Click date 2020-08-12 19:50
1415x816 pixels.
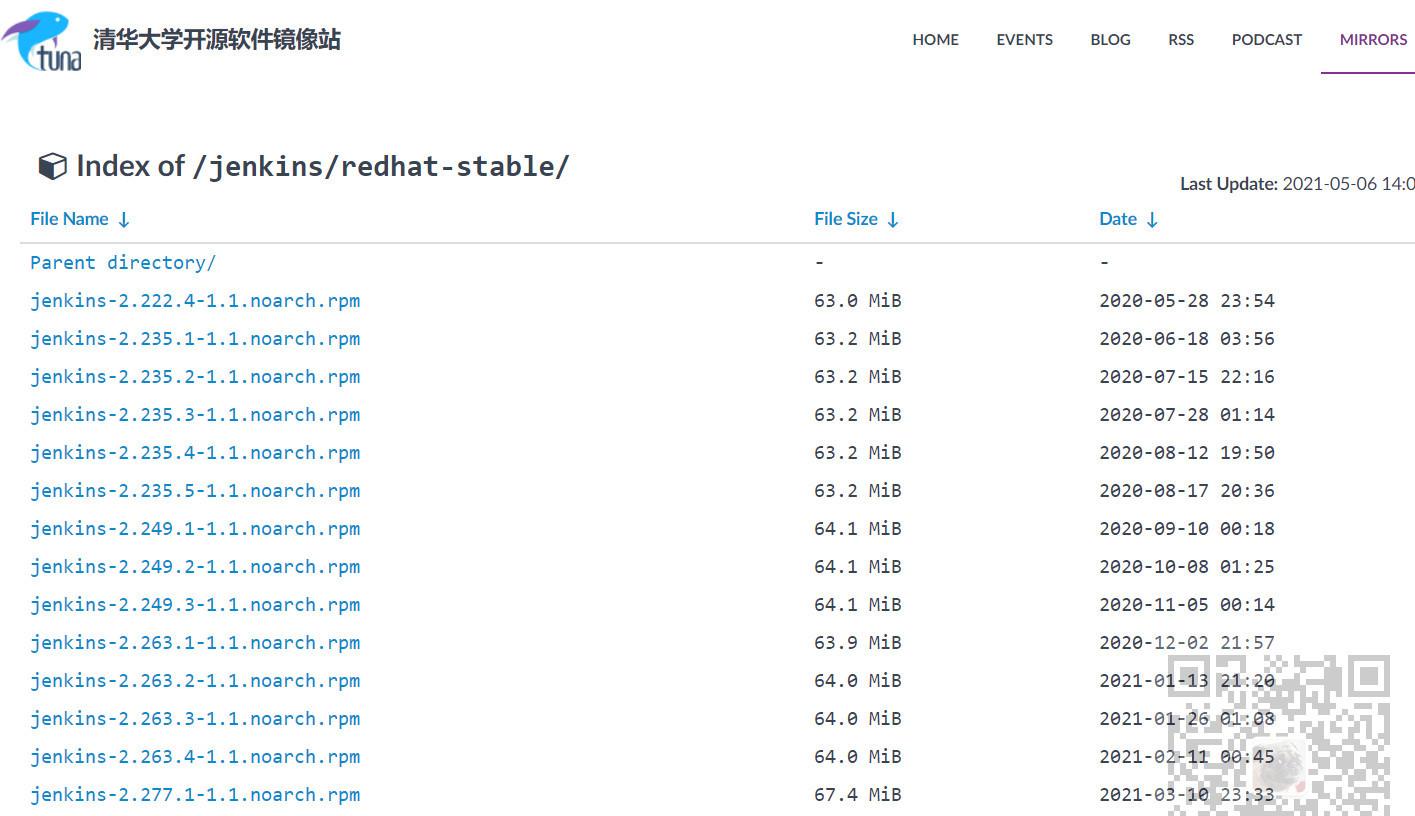[1186, 452]
